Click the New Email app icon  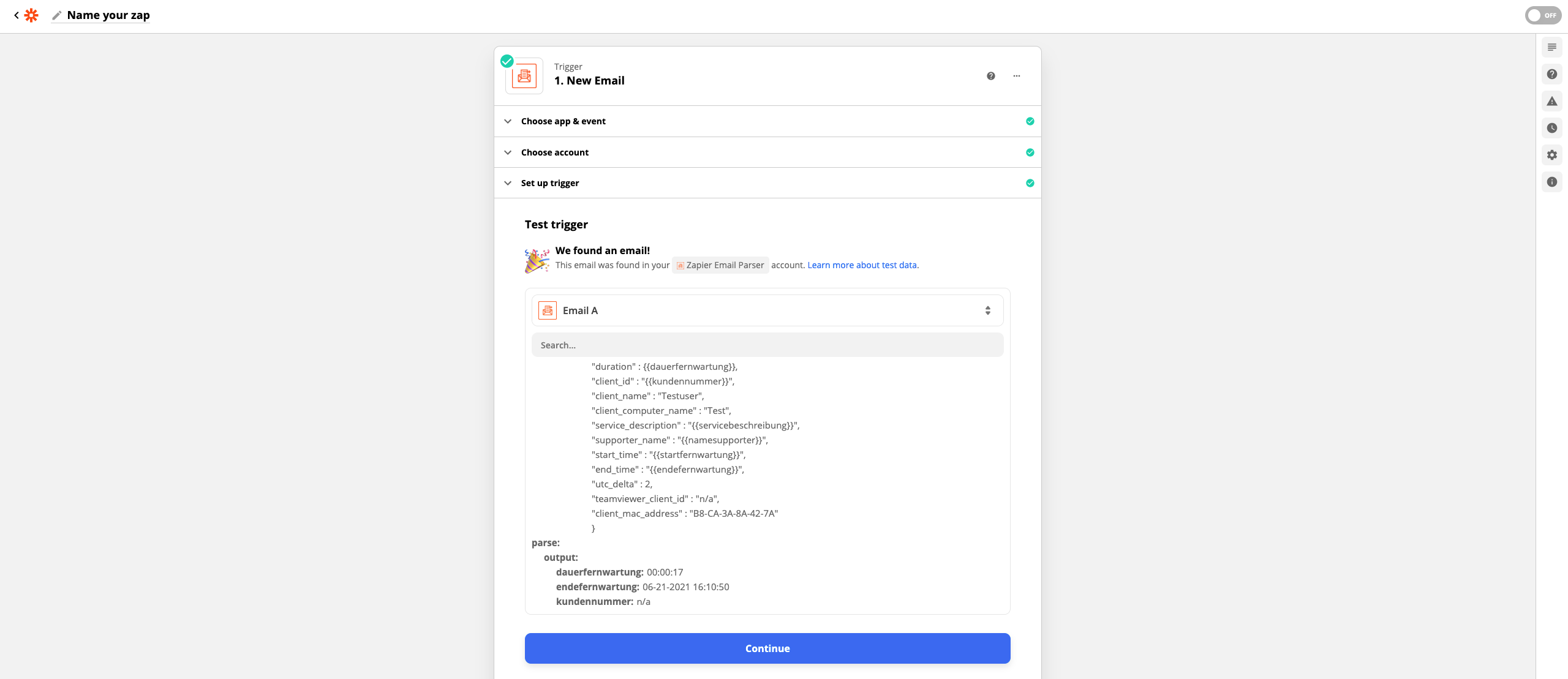(x=524, y=76)
